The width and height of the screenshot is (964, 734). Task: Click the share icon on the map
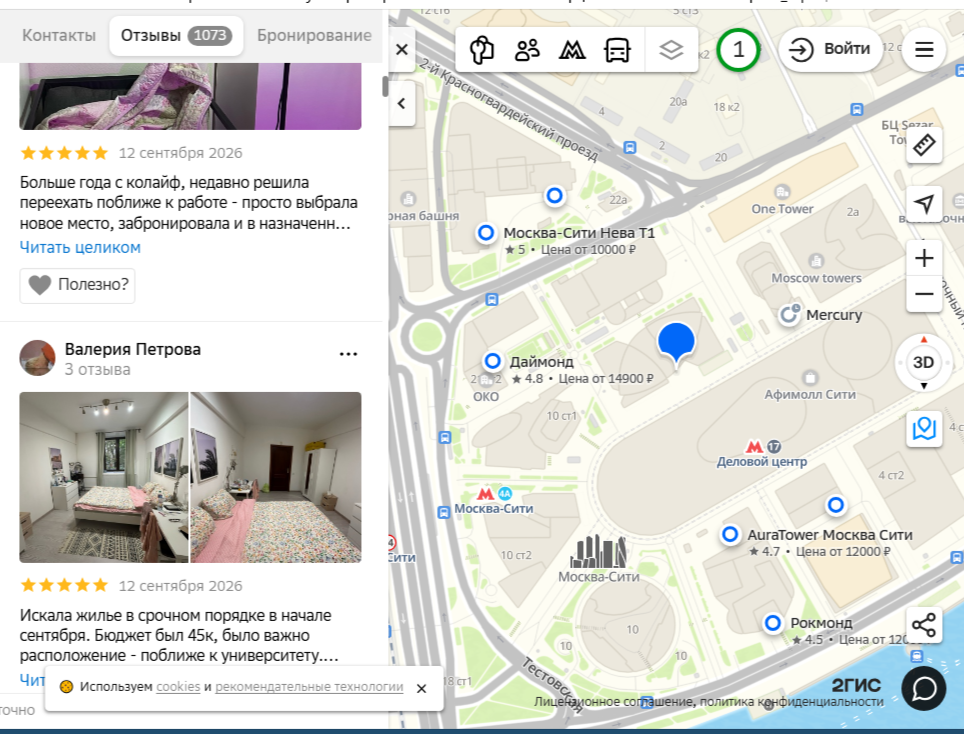click(x=924, y=625)
